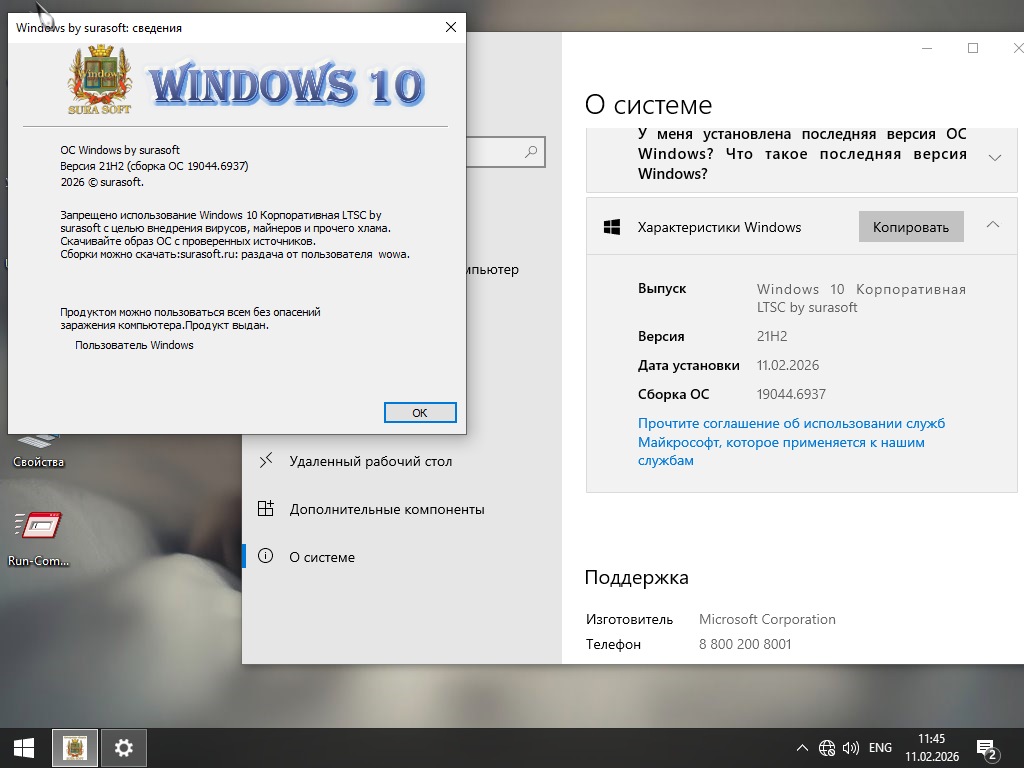
Task: Switch the ENG input language
Action: pos(880,748)
